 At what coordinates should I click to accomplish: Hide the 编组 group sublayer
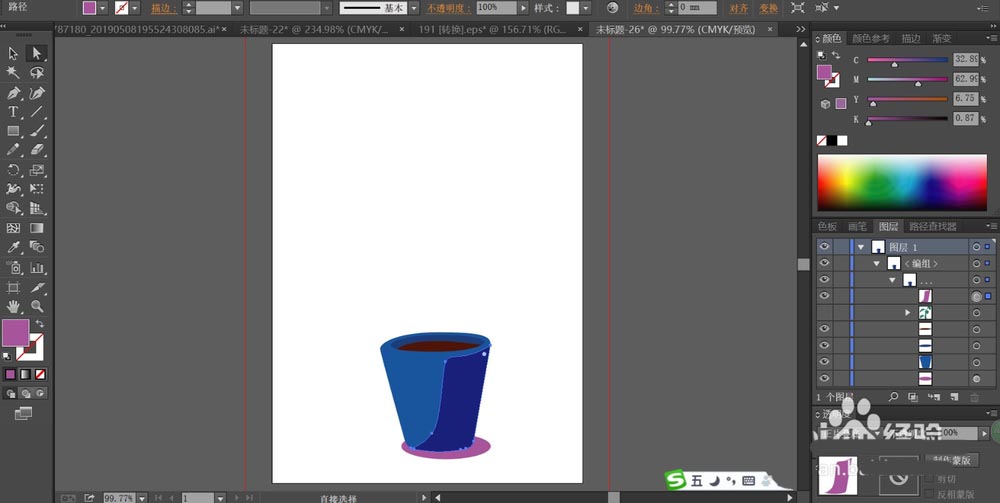point(825,263)
